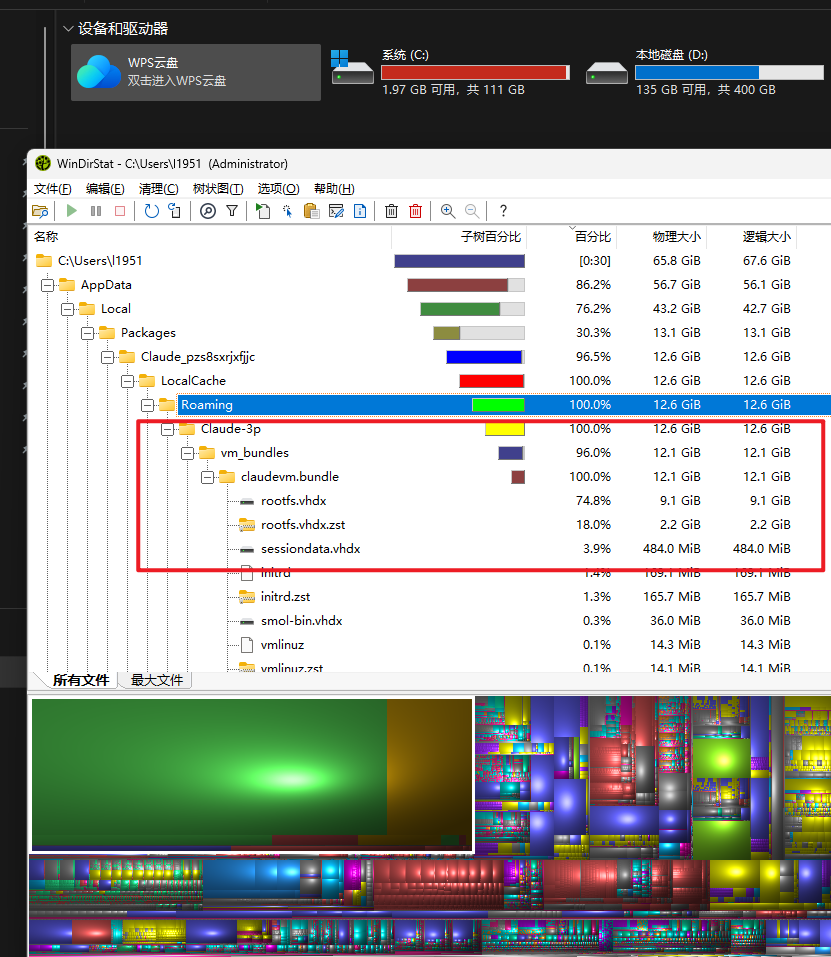Open the 清理(C) menu
Screen dimensions: 831x957
tap(159, 189)
